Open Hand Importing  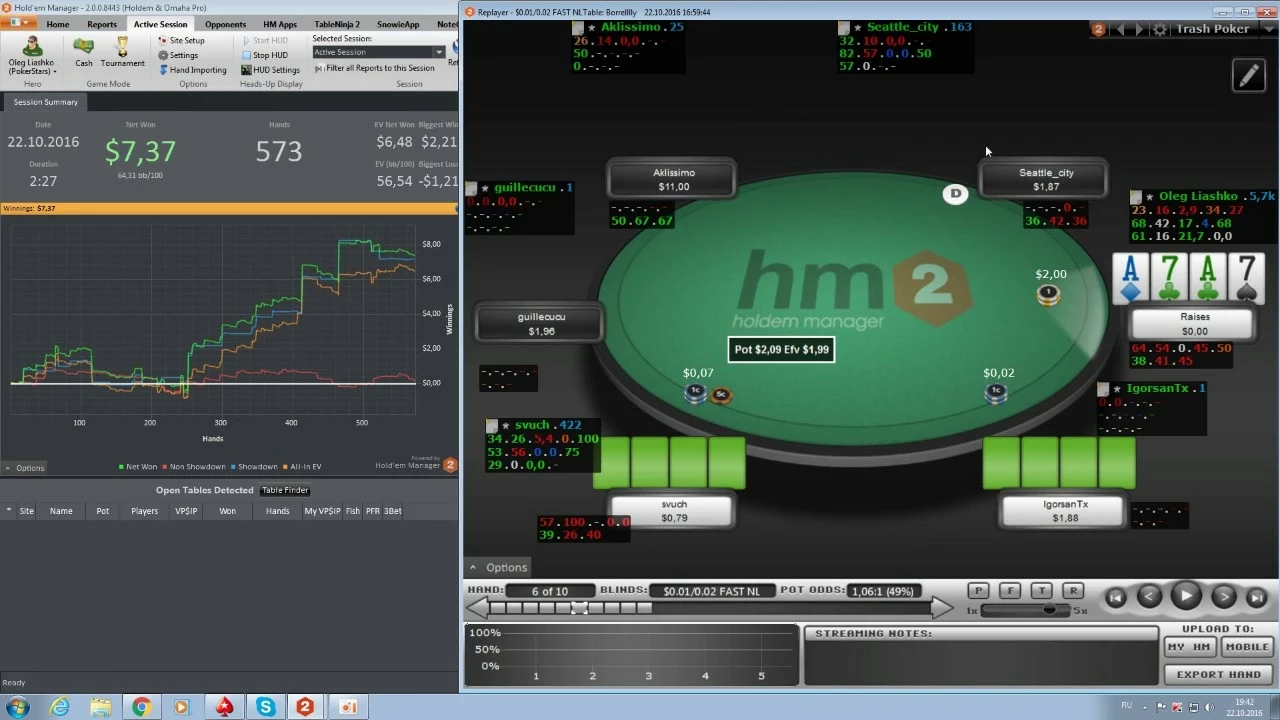click(192, 70)
